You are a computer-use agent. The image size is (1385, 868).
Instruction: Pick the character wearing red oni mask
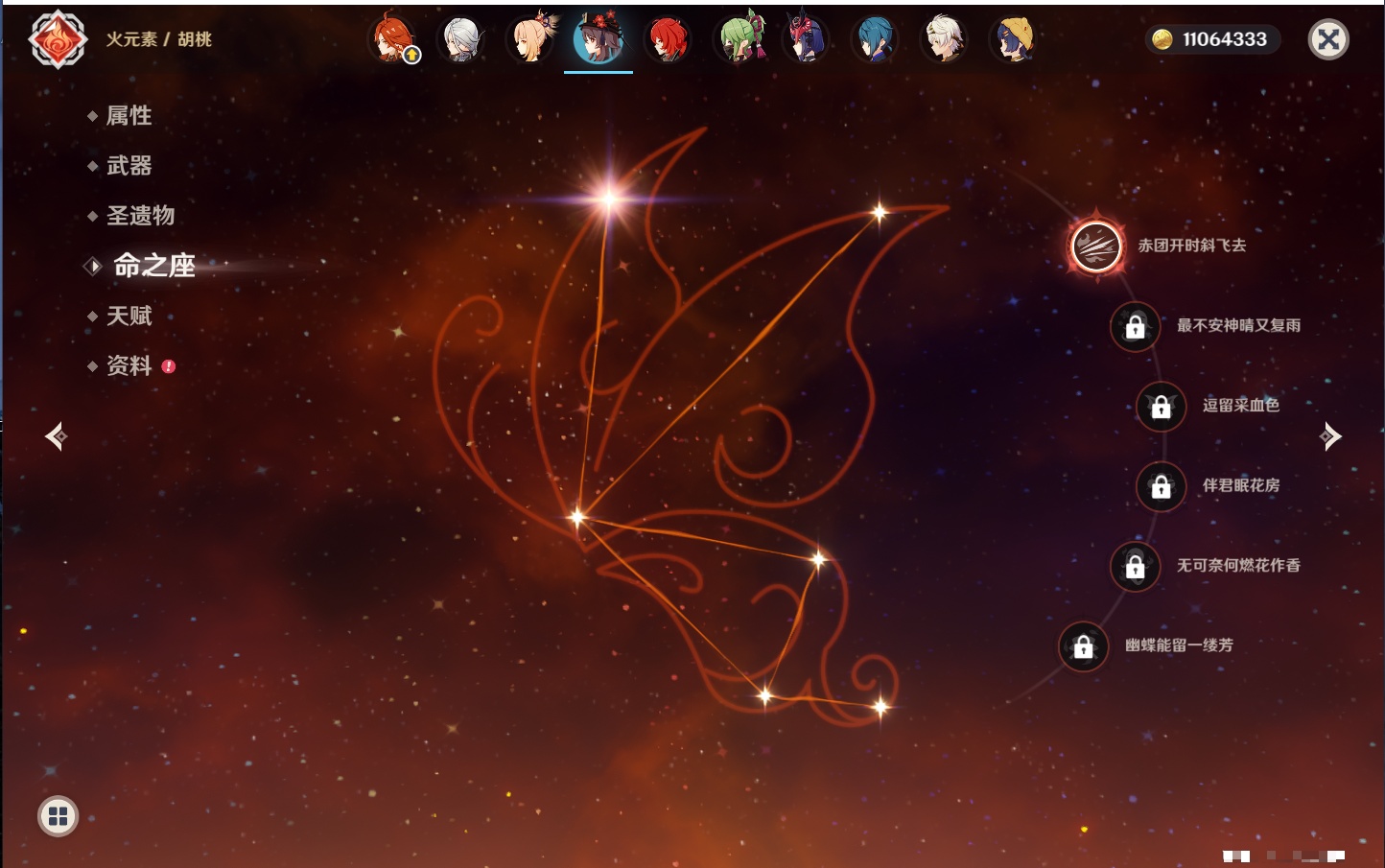click(806, 40)
